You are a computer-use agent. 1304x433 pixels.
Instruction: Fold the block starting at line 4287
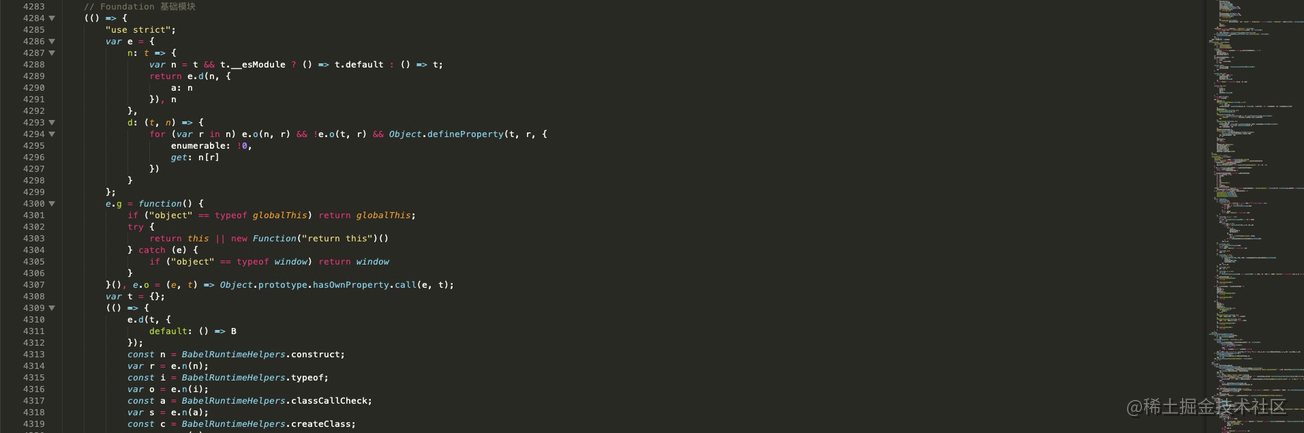52,53
